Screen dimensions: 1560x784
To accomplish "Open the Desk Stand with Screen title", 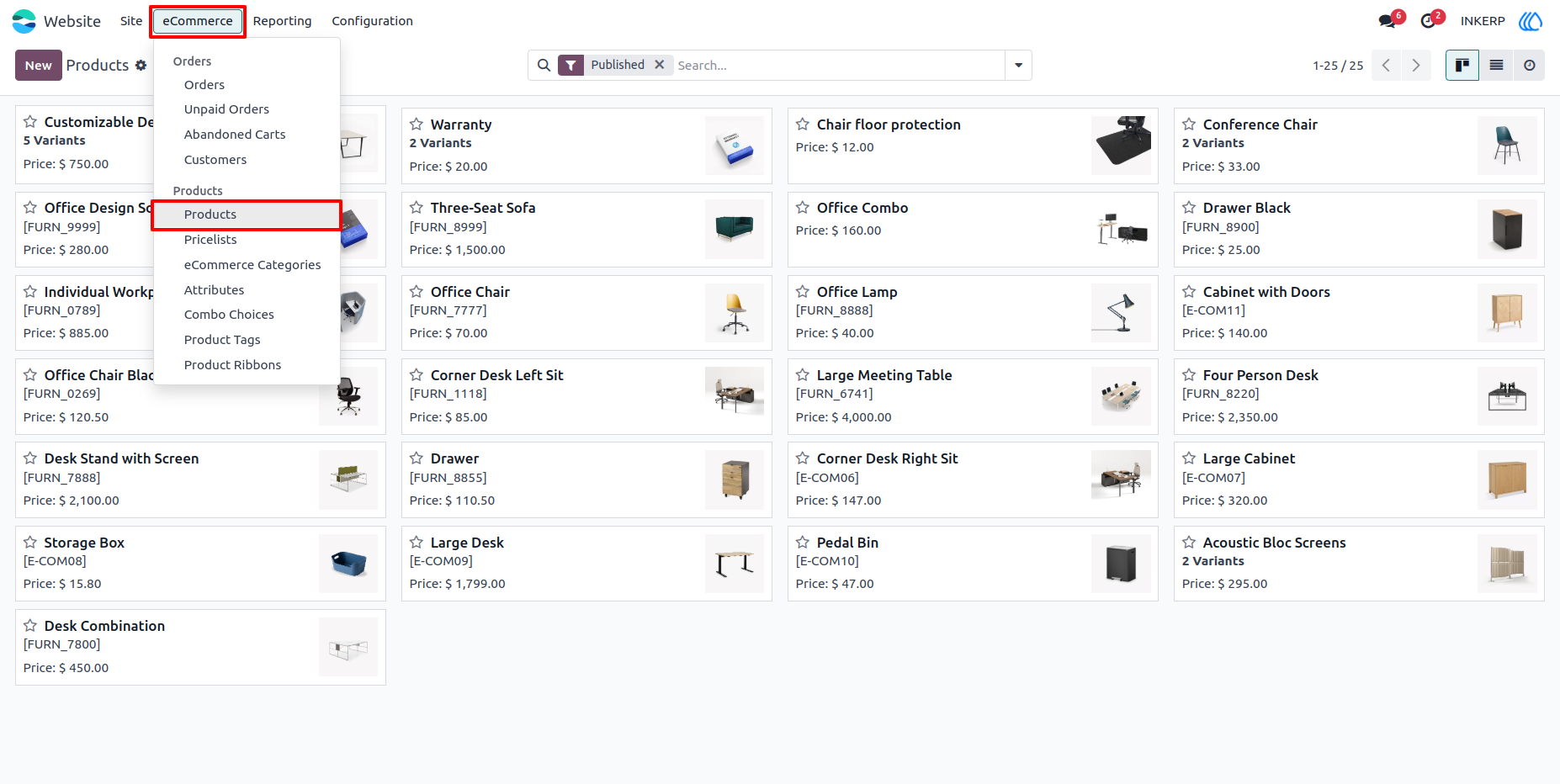I will pos(121,458).
